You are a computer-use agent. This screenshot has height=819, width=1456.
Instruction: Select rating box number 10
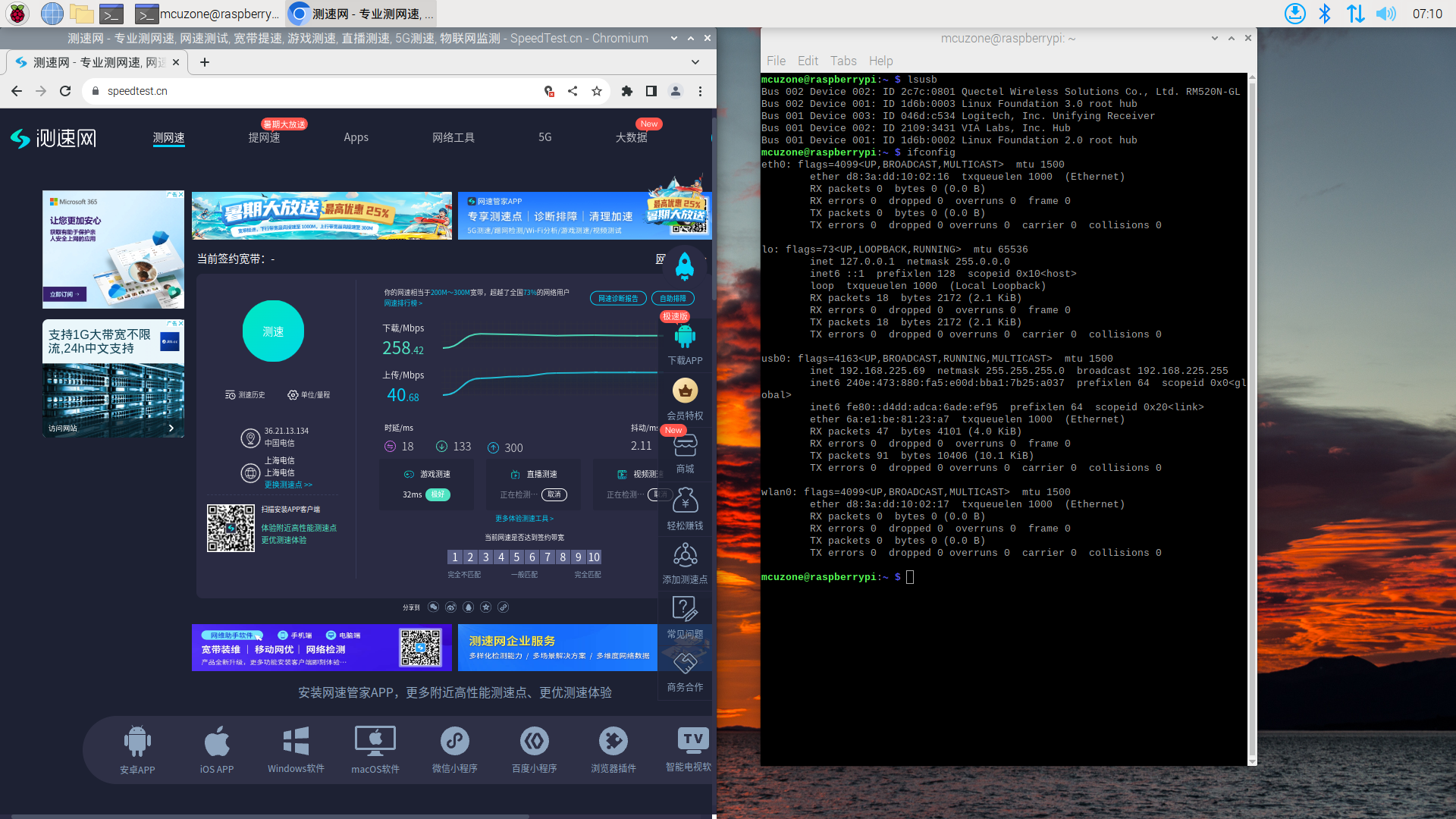click(x=594, y=557)
